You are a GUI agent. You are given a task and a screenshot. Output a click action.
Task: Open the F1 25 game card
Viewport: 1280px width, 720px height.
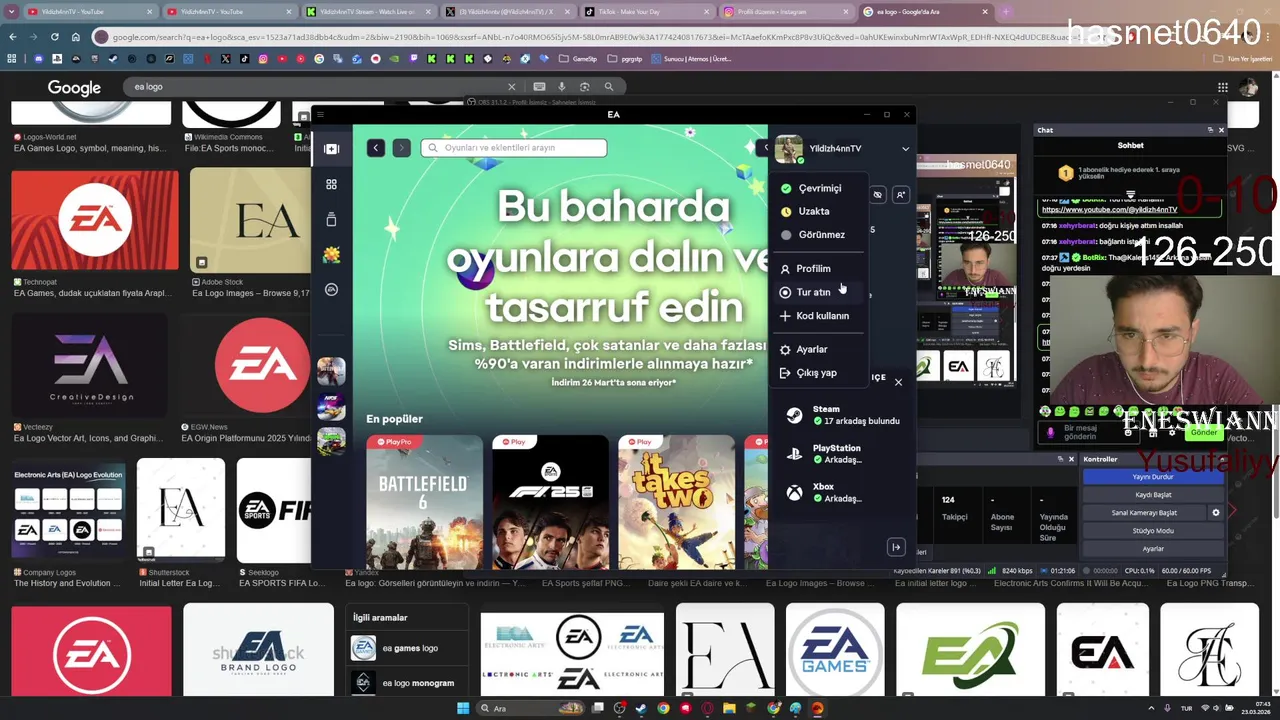point(550,502)
